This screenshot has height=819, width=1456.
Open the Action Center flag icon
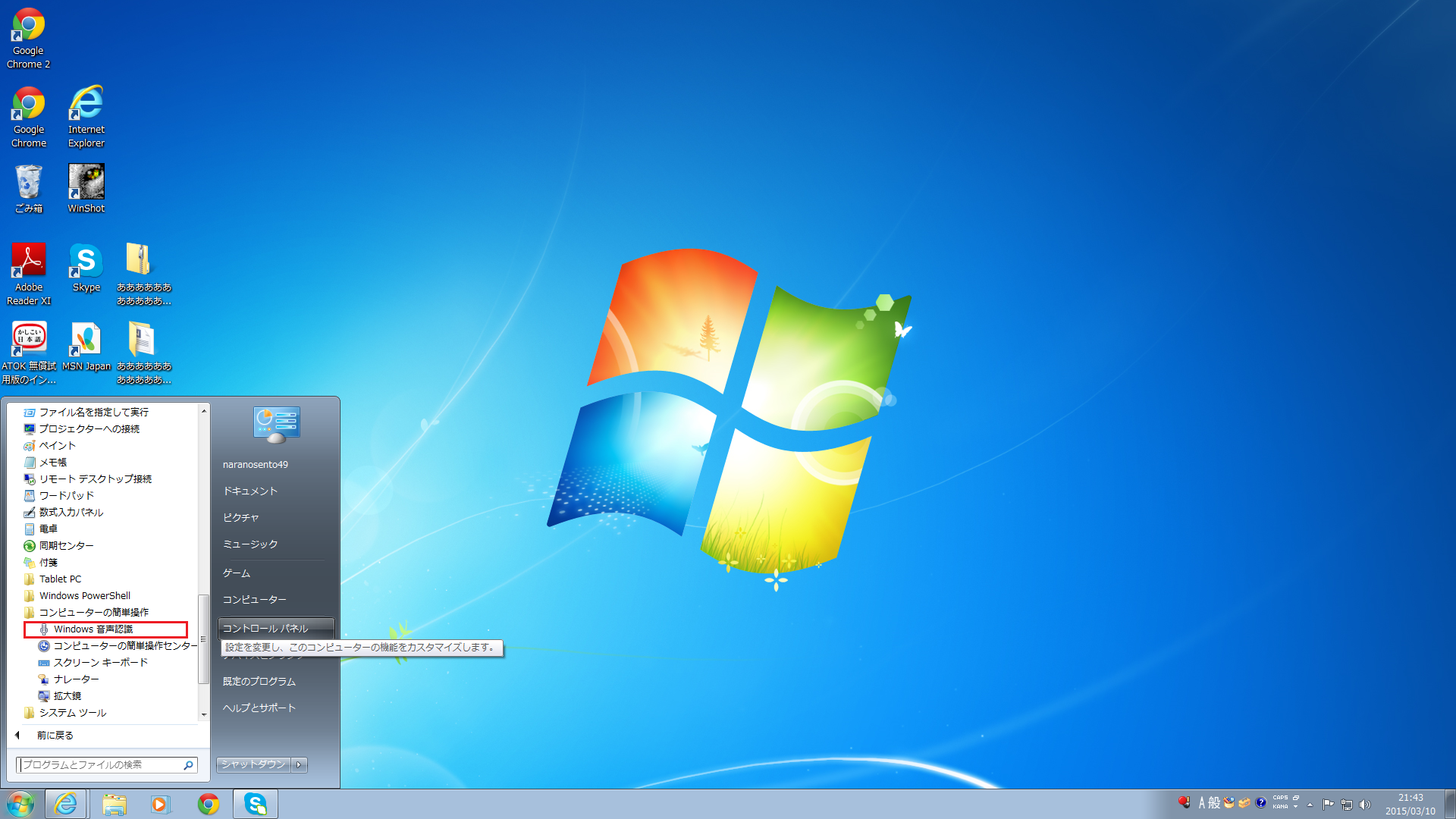pyautogui.click(x=1329, y=805)
